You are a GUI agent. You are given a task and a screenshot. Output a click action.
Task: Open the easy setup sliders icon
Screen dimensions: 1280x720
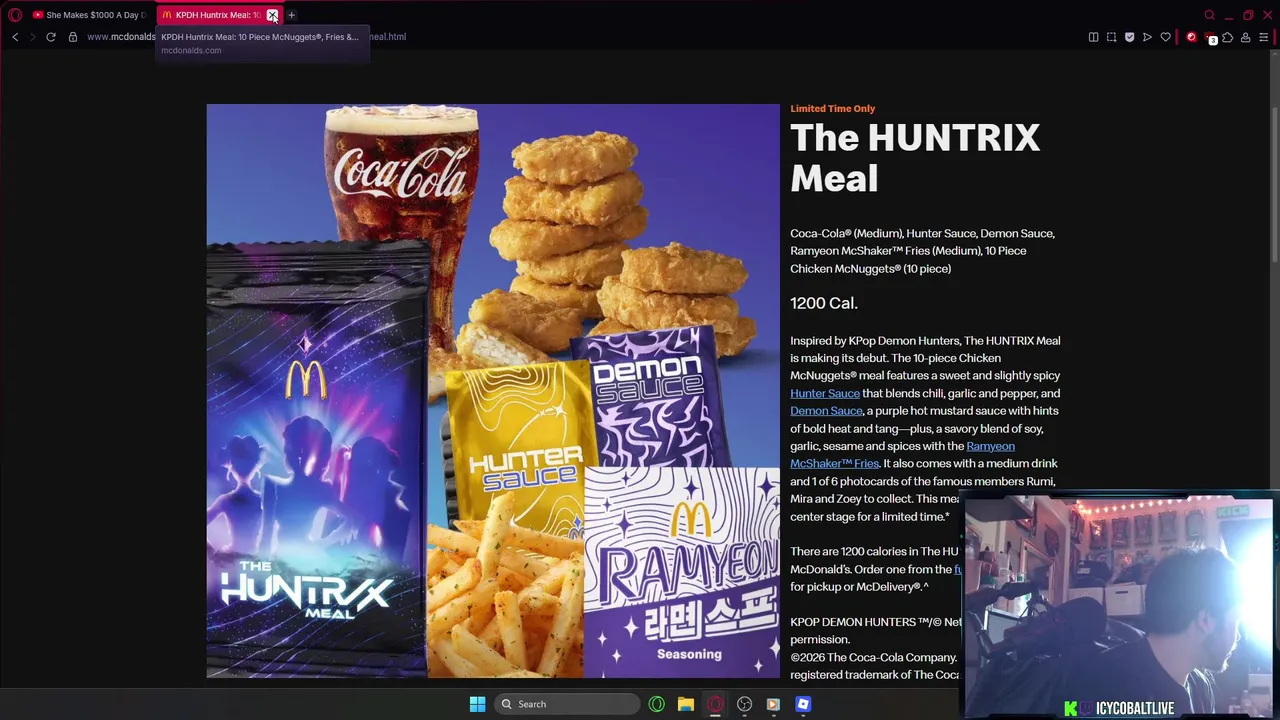[x=1263, y=37]
